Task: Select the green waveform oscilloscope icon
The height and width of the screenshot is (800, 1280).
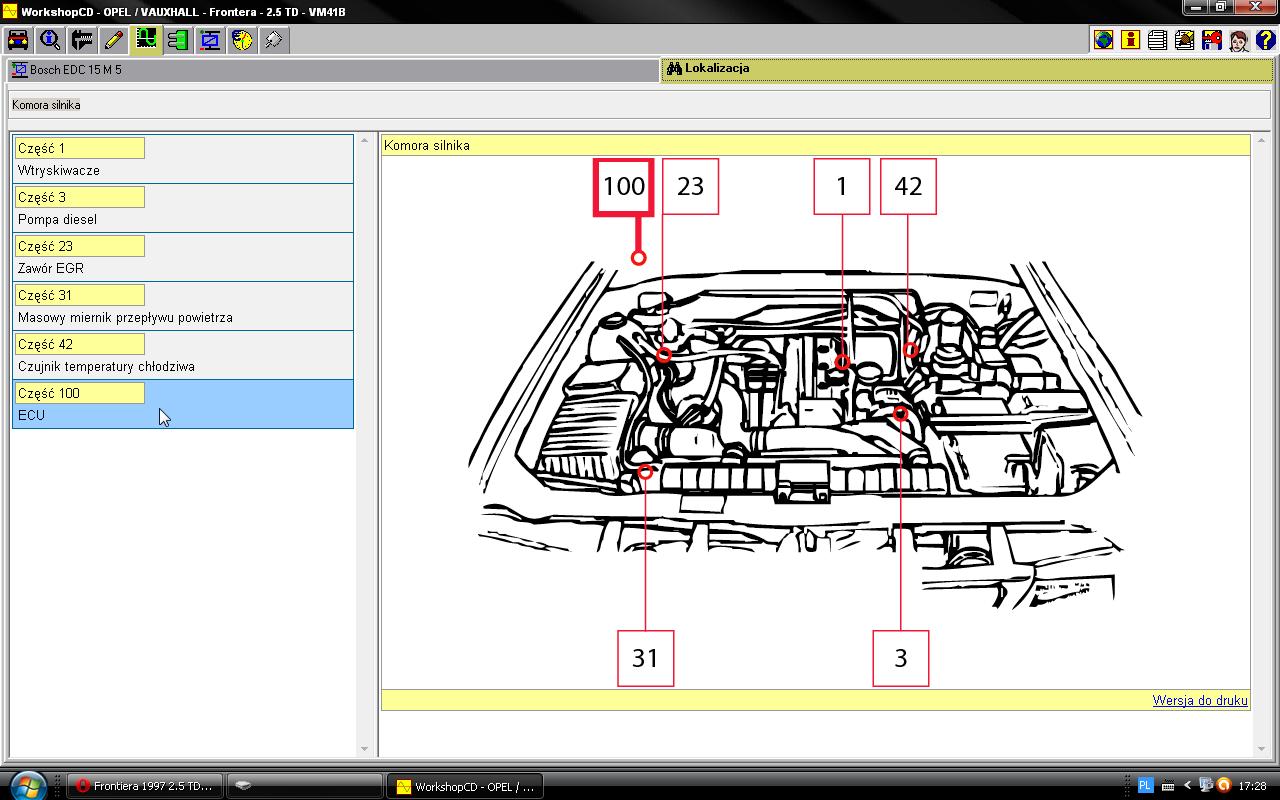Action: click(x=146, y=40)
